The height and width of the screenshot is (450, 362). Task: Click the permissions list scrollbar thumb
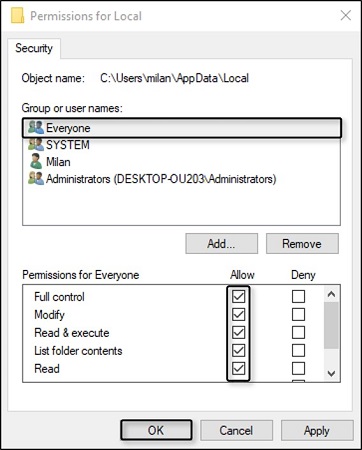(331, 325)
